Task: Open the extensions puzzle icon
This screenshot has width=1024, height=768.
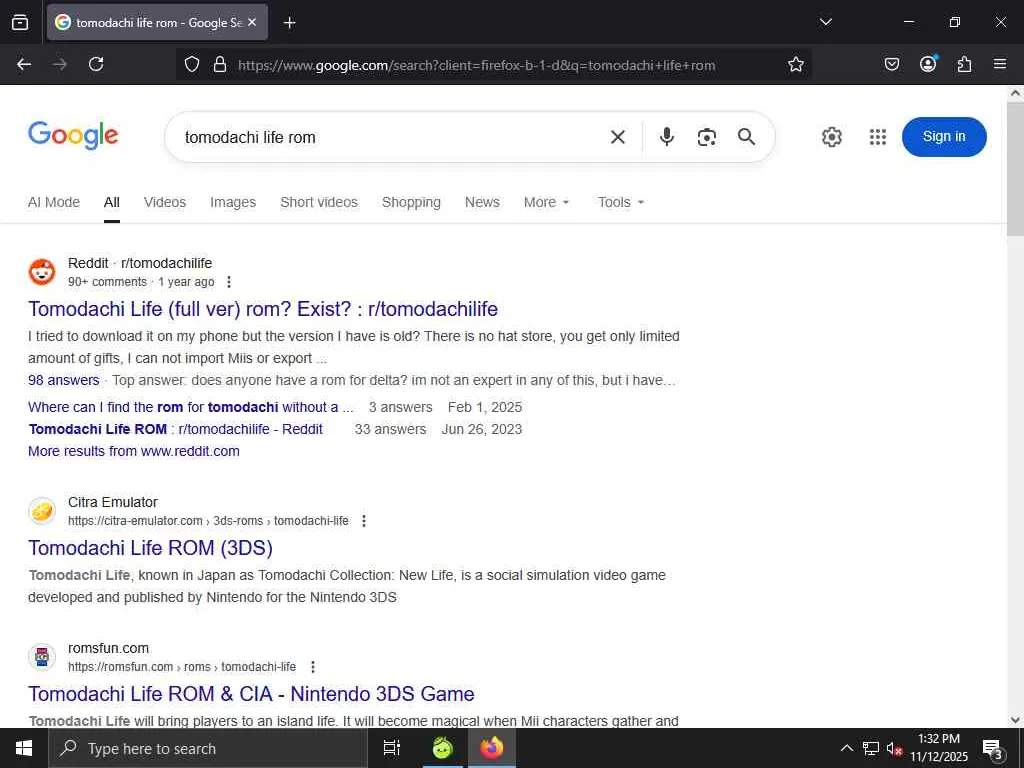Action: (x=964, y=64)
